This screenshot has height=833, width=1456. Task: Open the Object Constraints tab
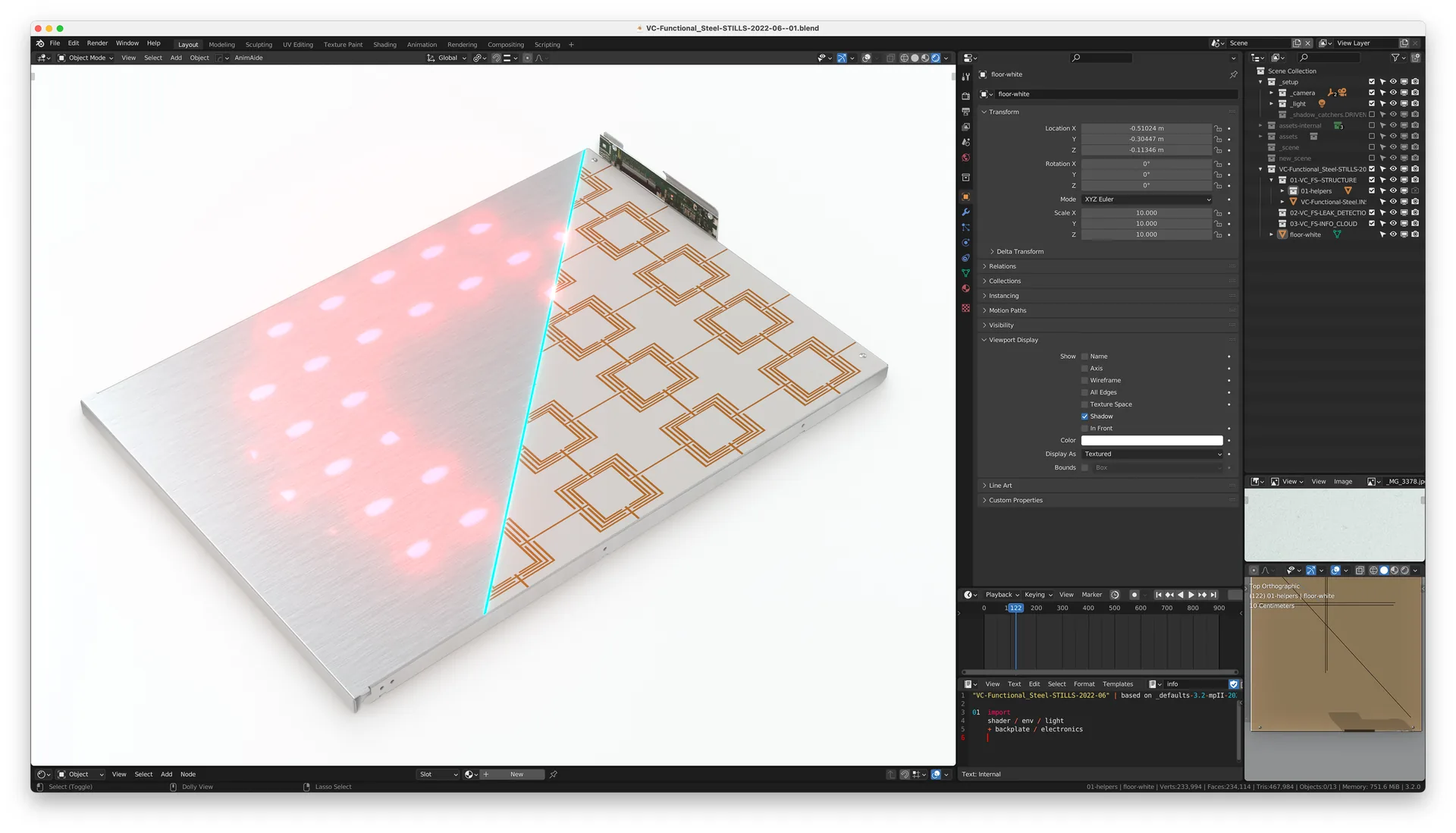[965, 258]
